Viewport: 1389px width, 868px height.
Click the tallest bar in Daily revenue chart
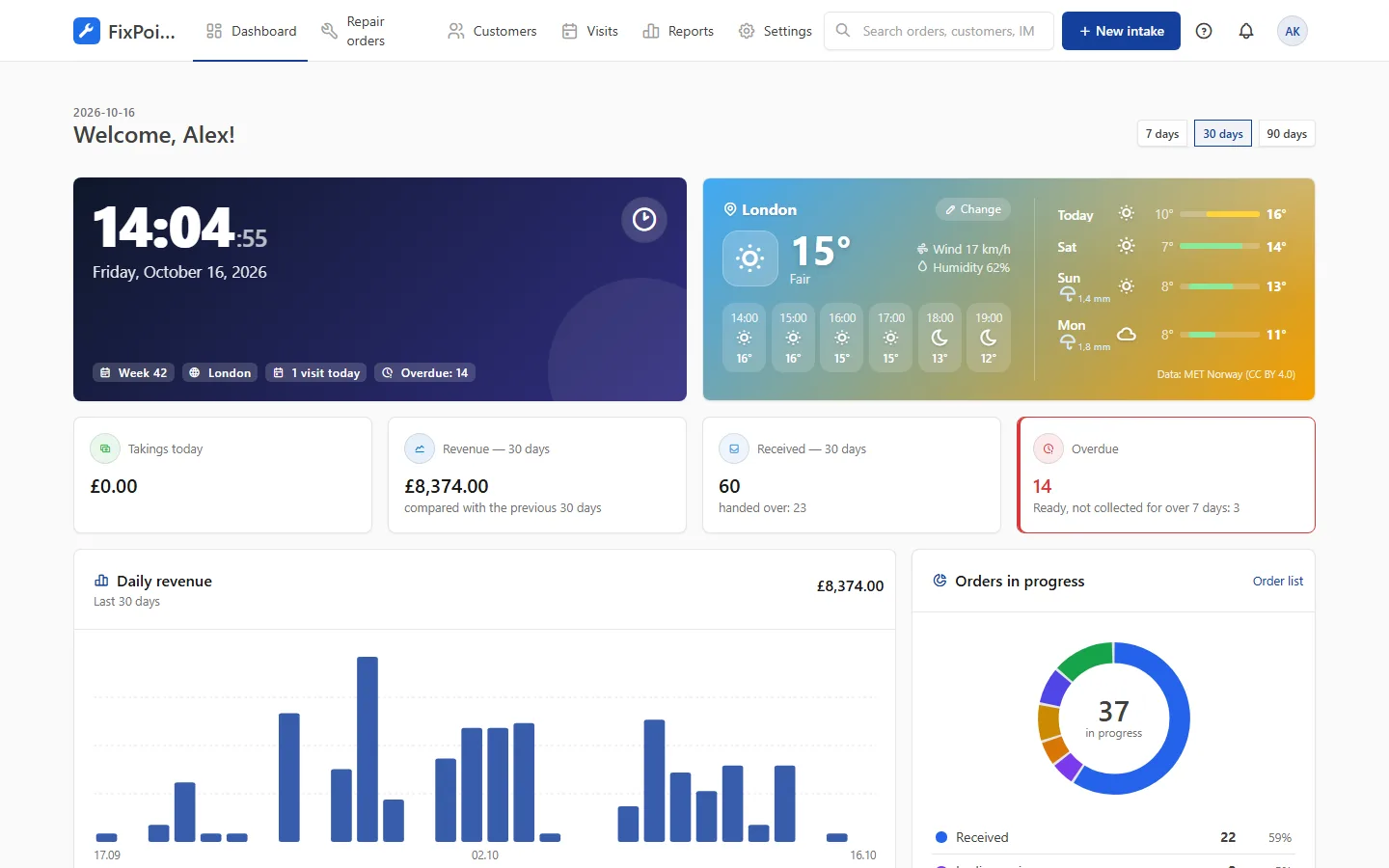[368, 749]
